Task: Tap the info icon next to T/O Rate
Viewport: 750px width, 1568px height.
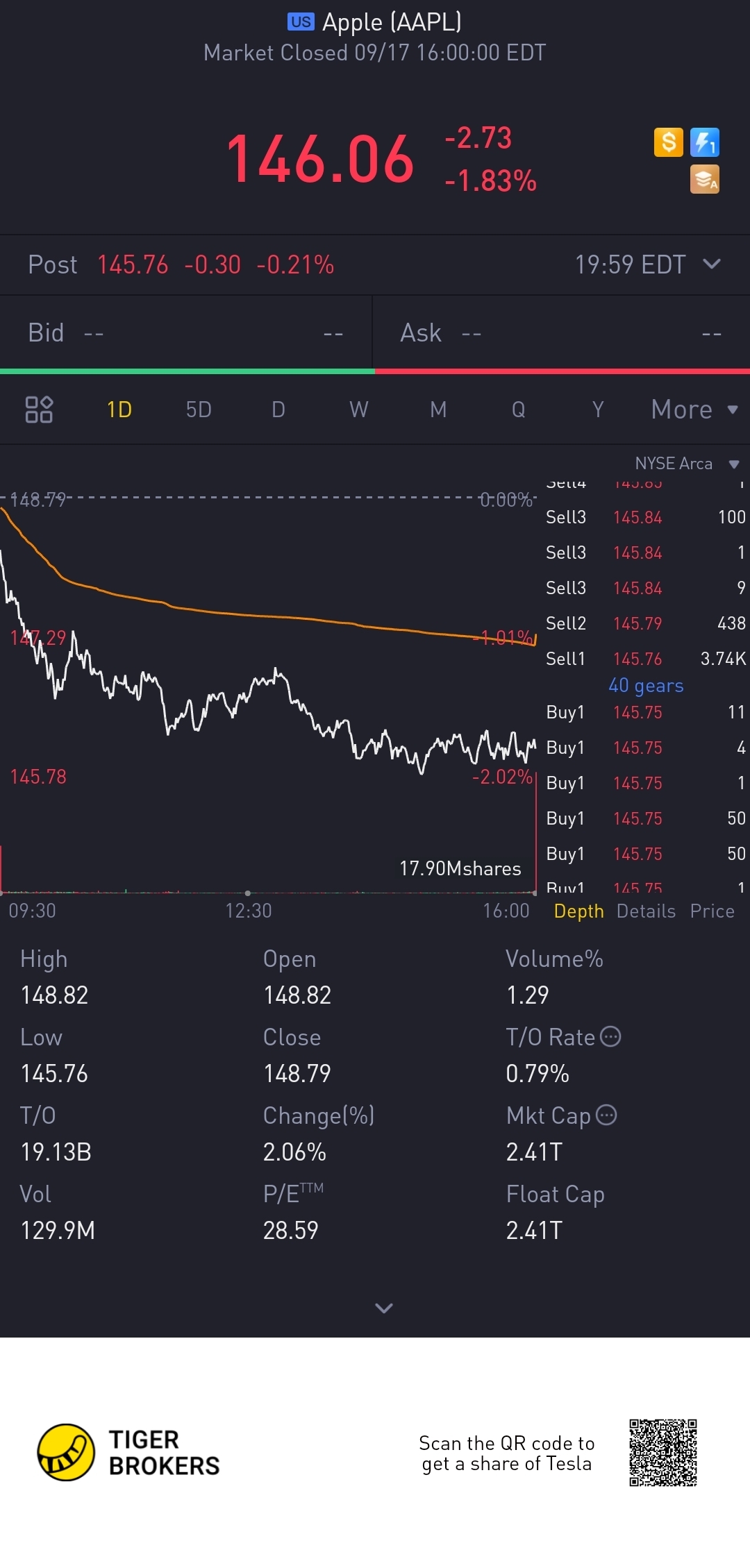Action: [x=610, y=1036]
